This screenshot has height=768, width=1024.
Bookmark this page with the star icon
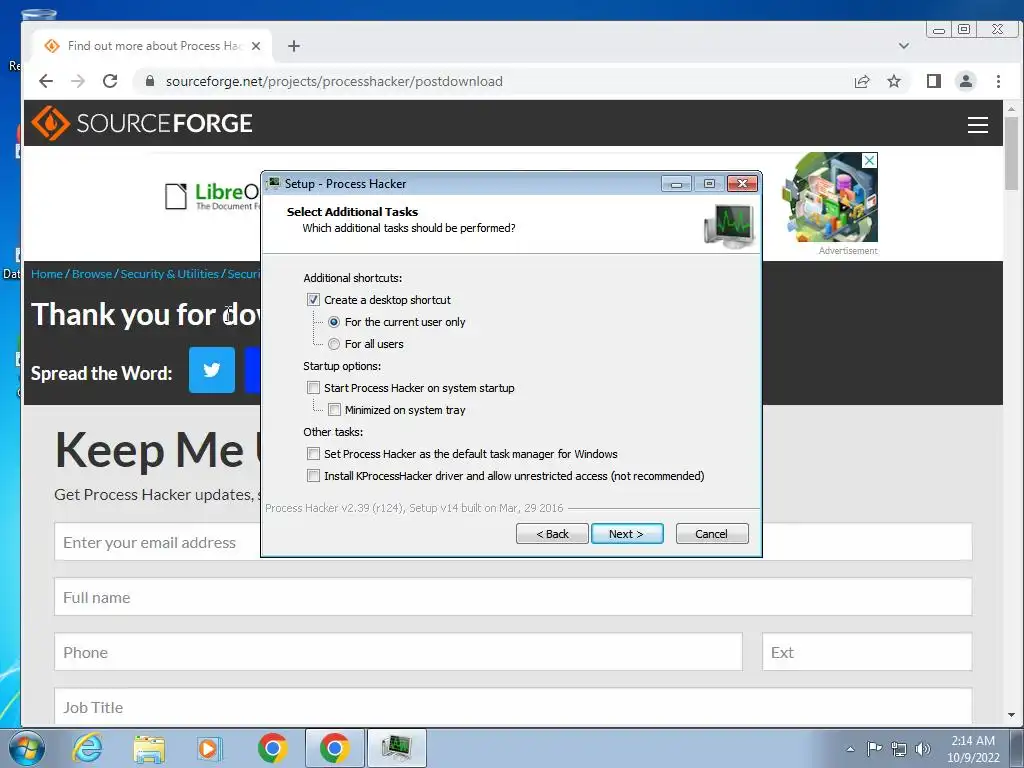coord(894,81)
